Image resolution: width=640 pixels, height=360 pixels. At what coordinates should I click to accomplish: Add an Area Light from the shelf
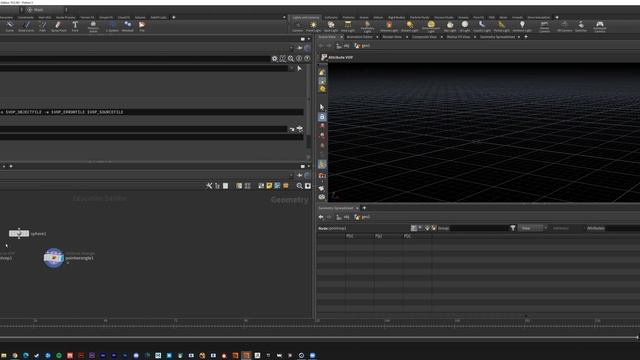pos(348,27)
